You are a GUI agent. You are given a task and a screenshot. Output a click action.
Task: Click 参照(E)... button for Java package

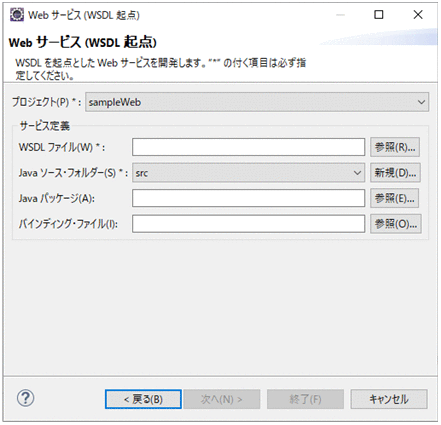point(395,198)
